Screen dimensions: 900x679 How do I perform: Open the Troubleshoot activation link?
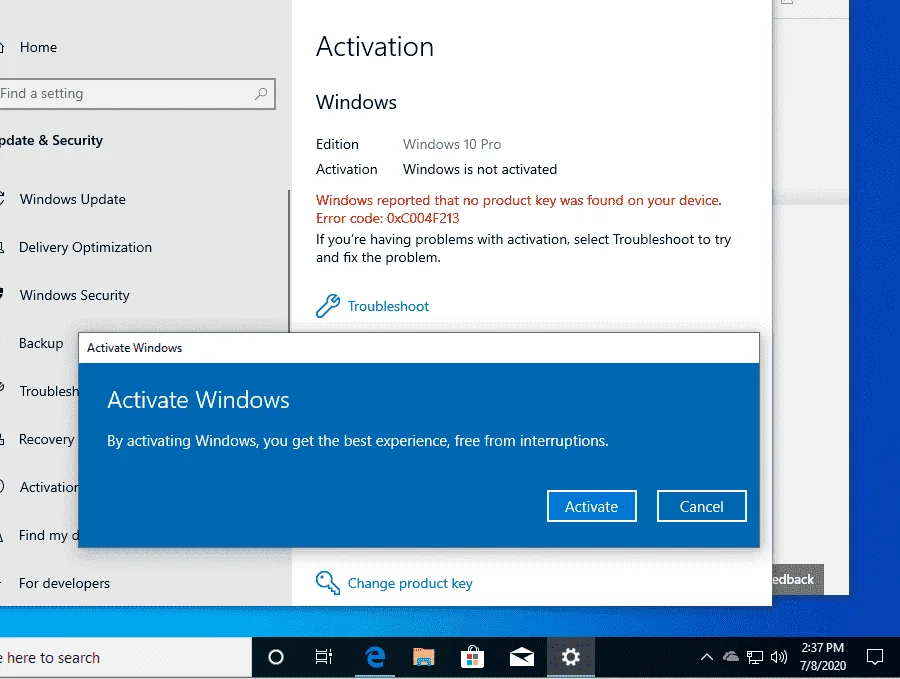[389, 306]
